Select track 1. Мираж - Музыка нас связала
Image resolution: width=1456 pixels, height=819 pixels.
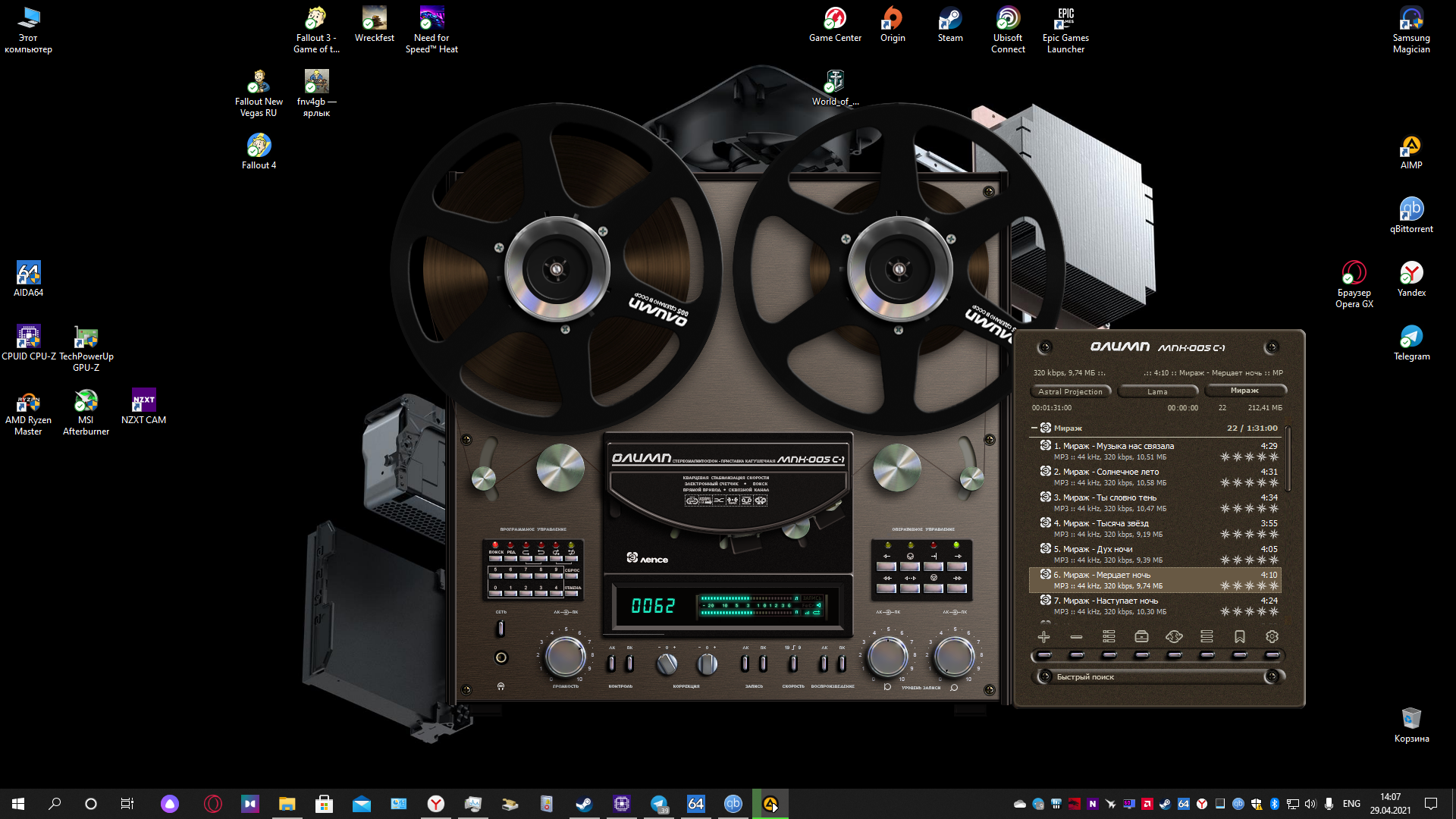pos(1155,451)
